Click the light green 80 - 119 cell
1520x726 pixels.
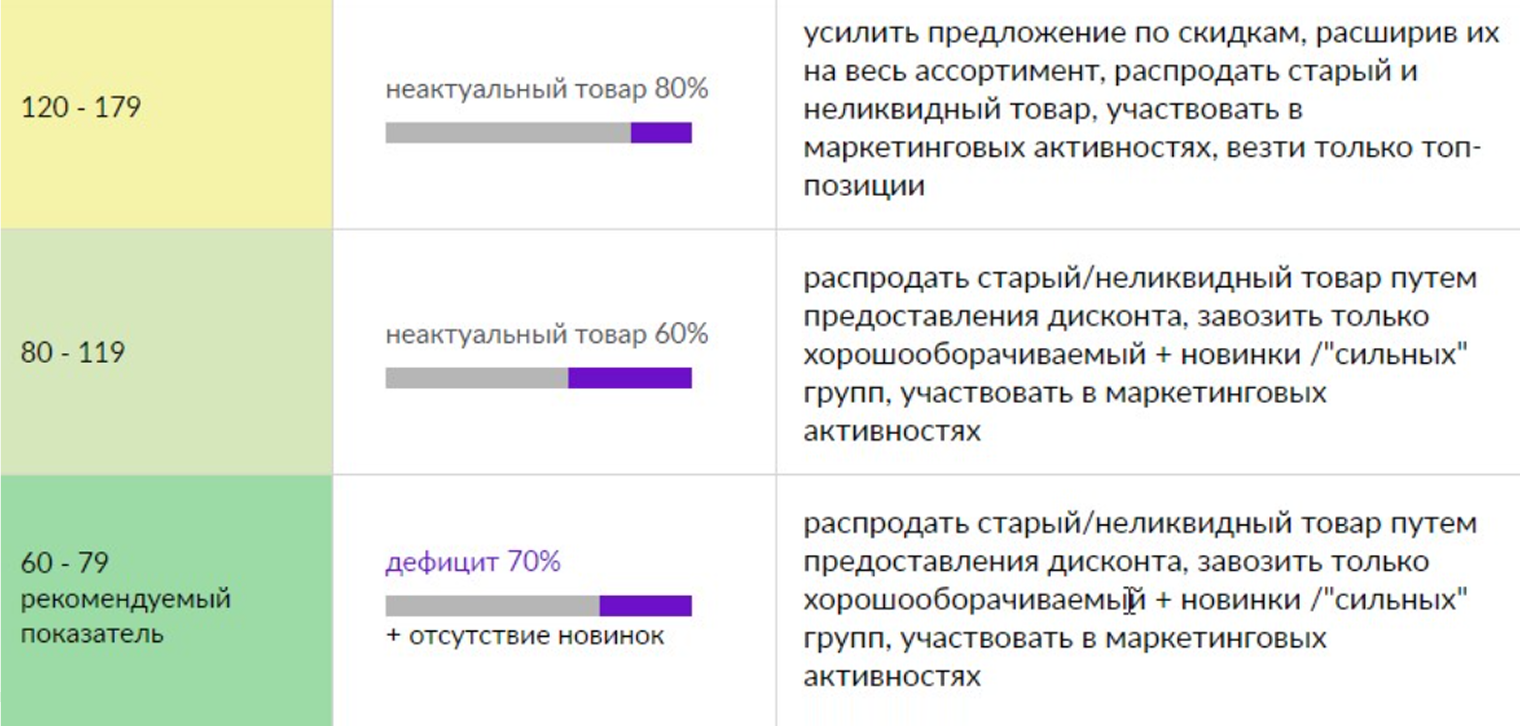tap(166, 352)
